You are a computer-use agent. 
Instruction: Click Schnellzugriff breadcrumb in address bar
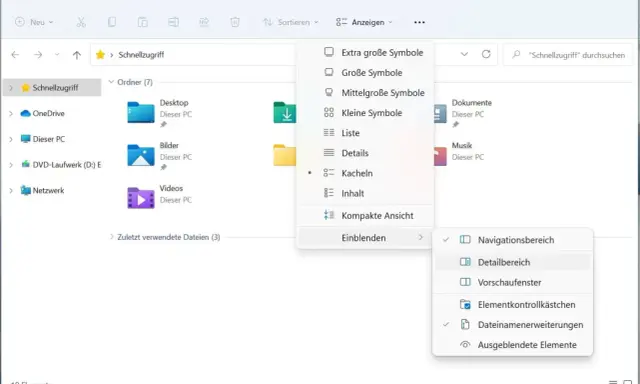click(141, 55)
